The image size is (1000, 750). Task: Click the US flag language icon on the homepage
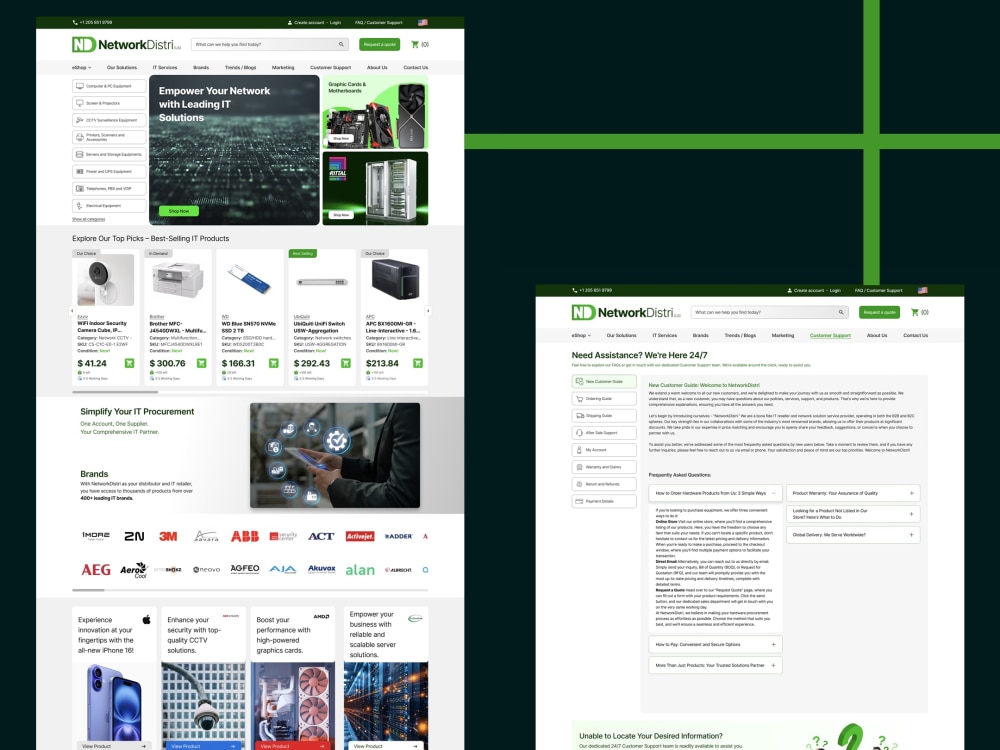coord(423,22)
